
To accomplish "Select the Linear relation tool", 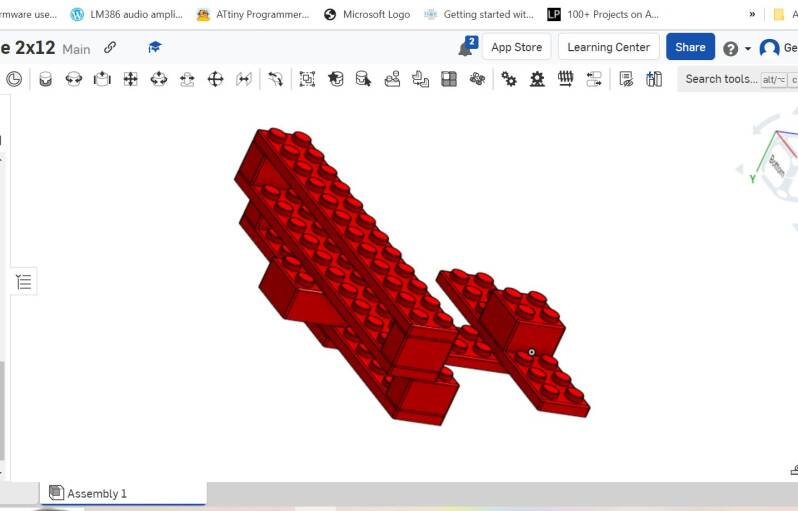I will tap(594, 79).
